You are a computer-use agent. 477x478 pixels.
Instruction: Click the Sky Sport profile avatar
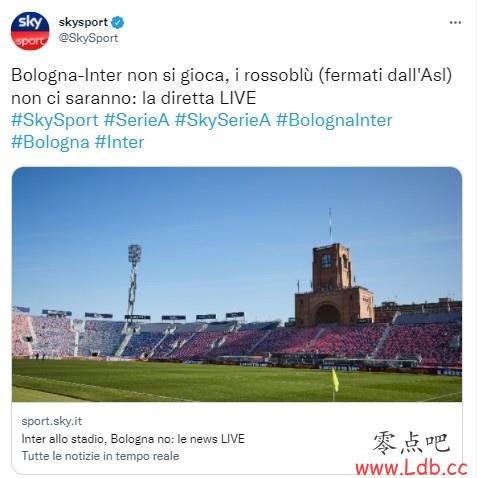pyautogui.click(x=30, y=31)
